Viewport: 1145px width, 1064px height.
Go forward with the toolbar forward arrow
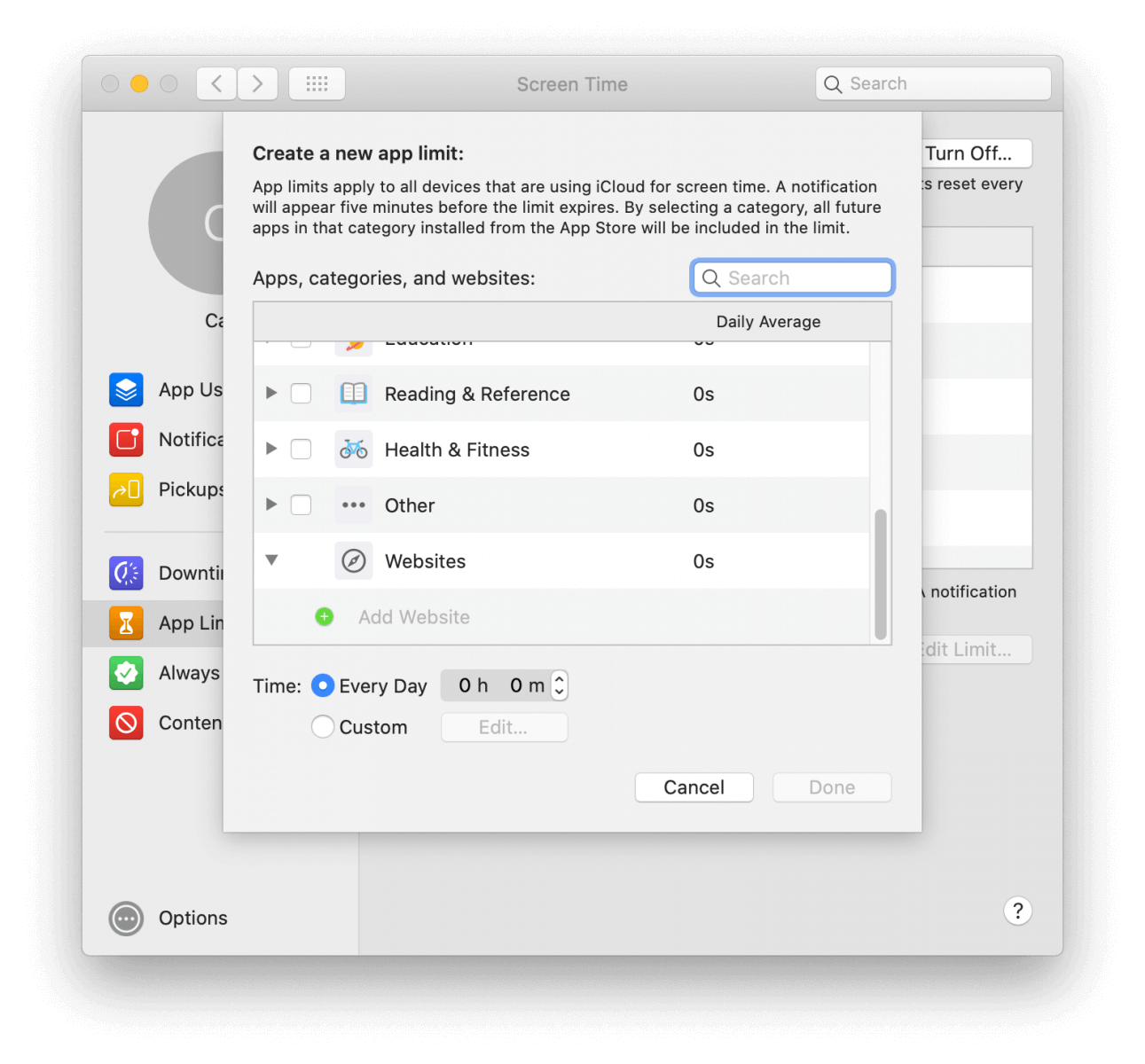click(x=257, y=83)
